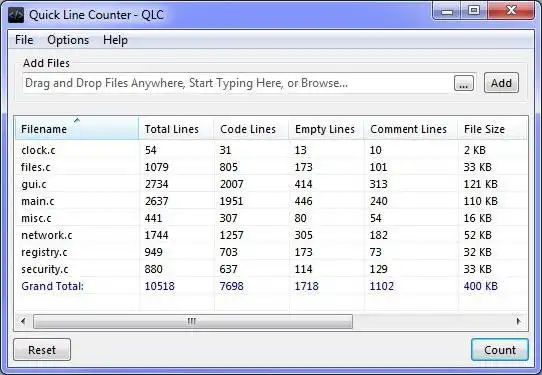542x375 pixels.
Task: Sort by the Empty Lines column header
Action: coord(326,129)
